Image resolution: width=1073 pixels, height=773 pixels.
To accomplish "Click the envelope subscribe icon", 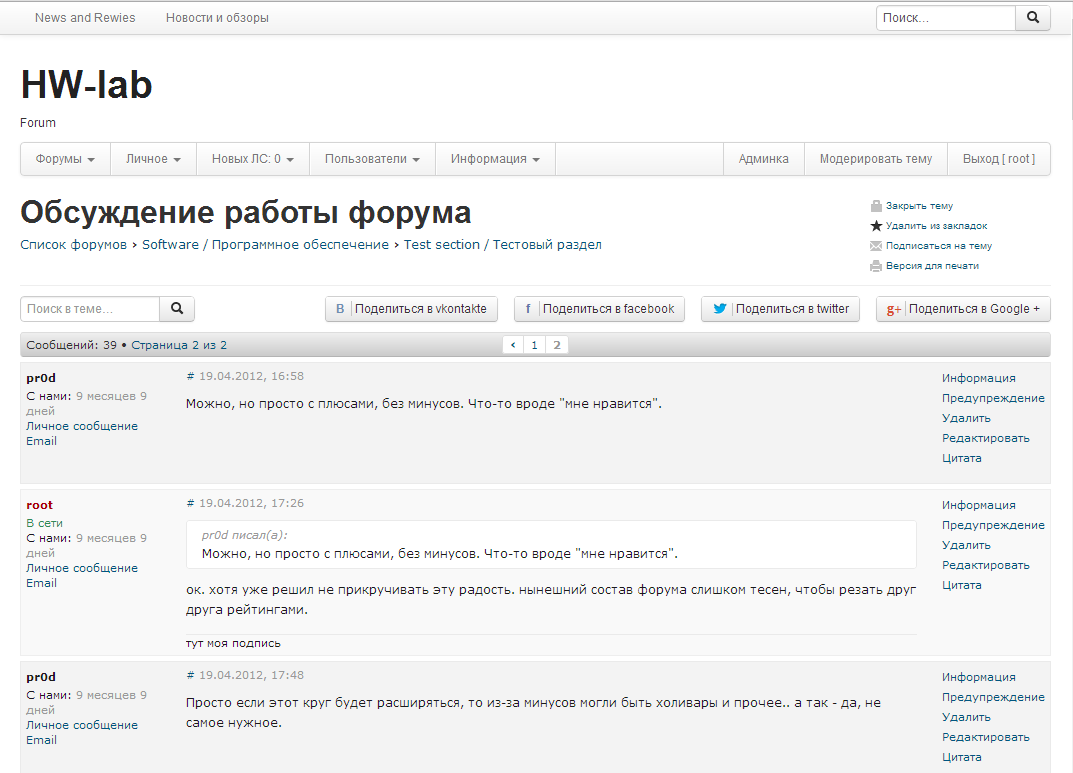I will [x=876, y=246].
